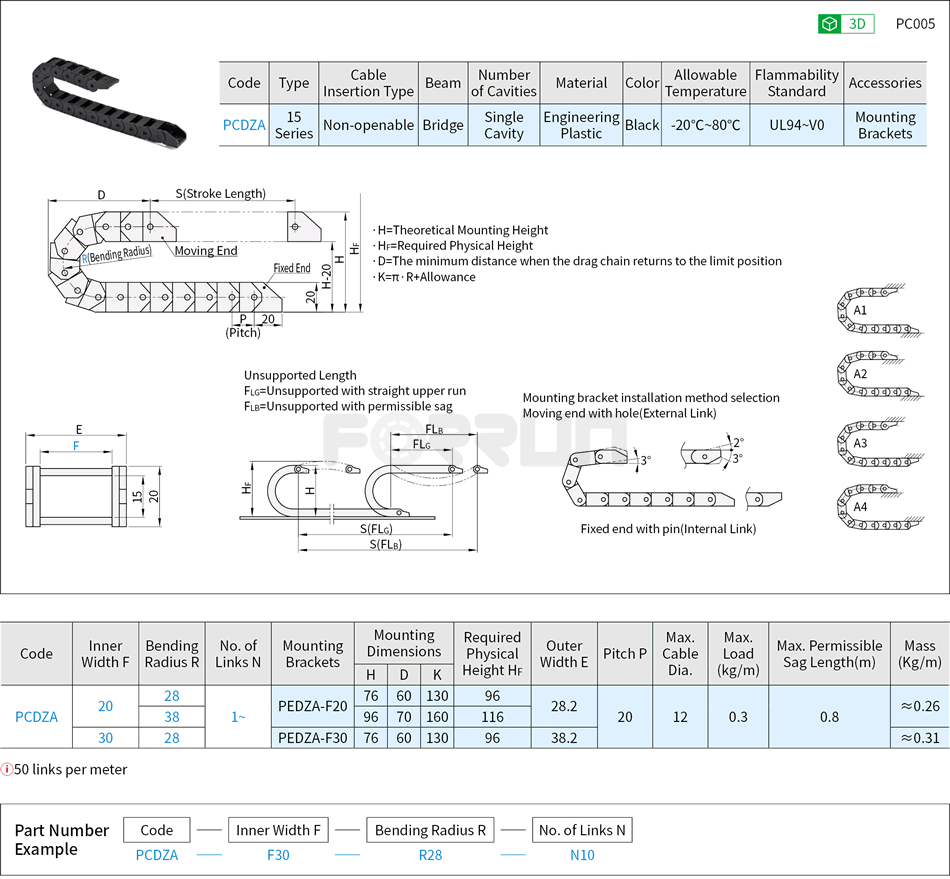
Task: Select the Black color specification cell
Action: pos(642,125)
